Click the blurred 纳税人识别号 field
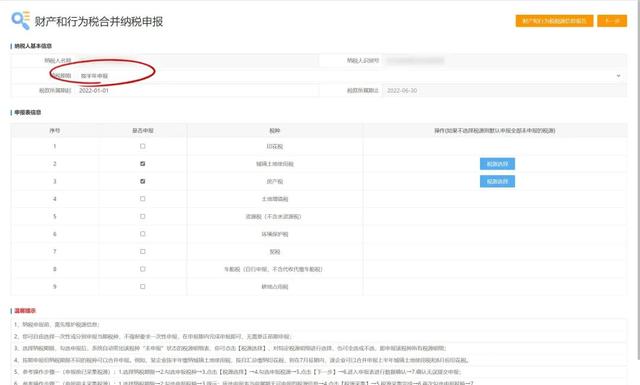This screenshot has height=385, width=640. coord(504,61)
